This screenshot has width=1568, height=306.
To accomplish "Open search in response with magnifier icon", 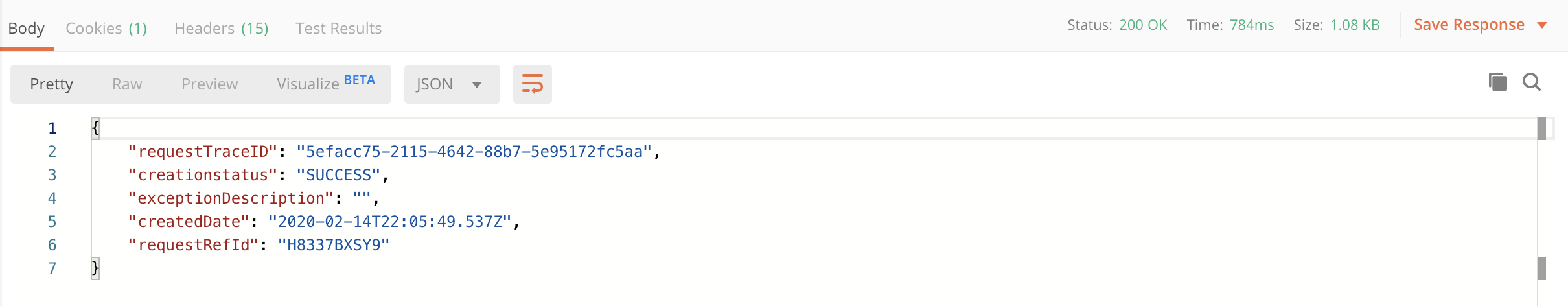I will click(x=1532, y=82).
